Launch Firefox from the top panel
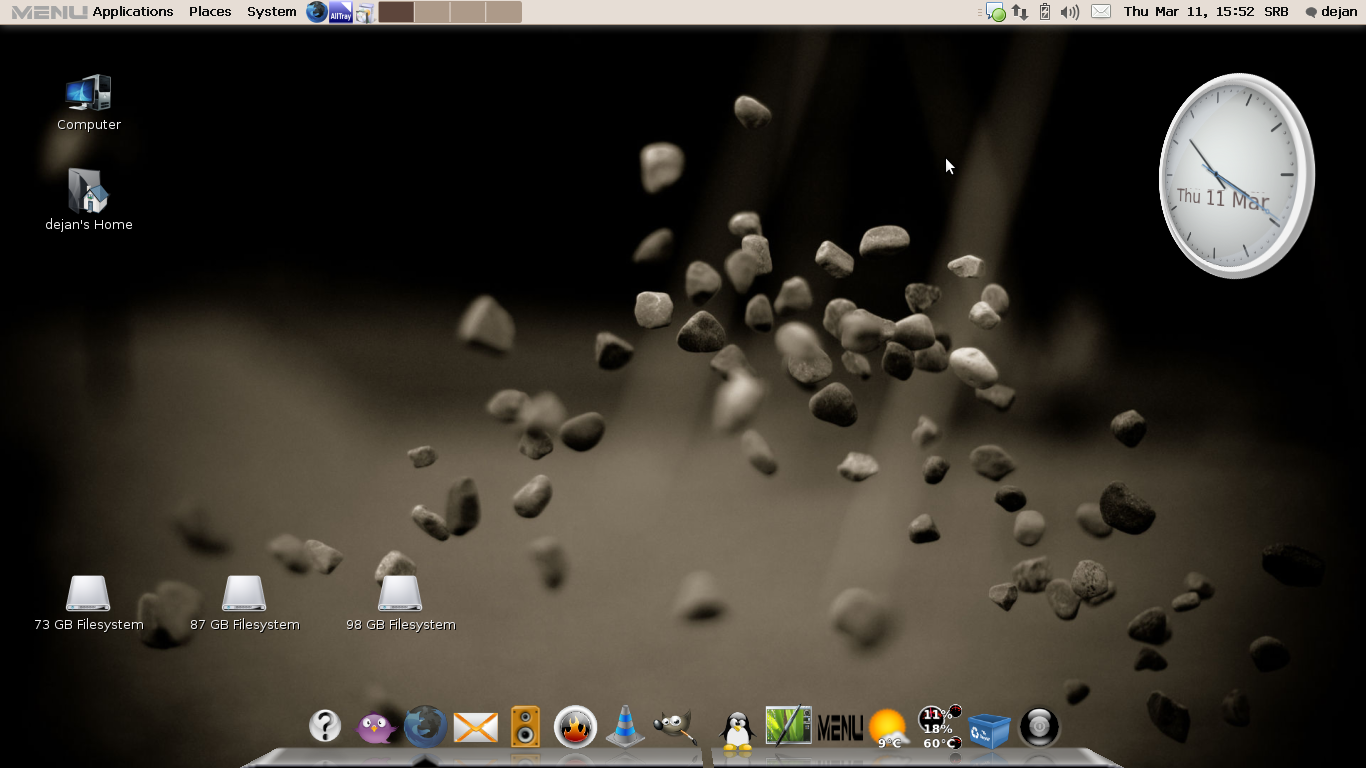1366x768 pixels. 317,12
